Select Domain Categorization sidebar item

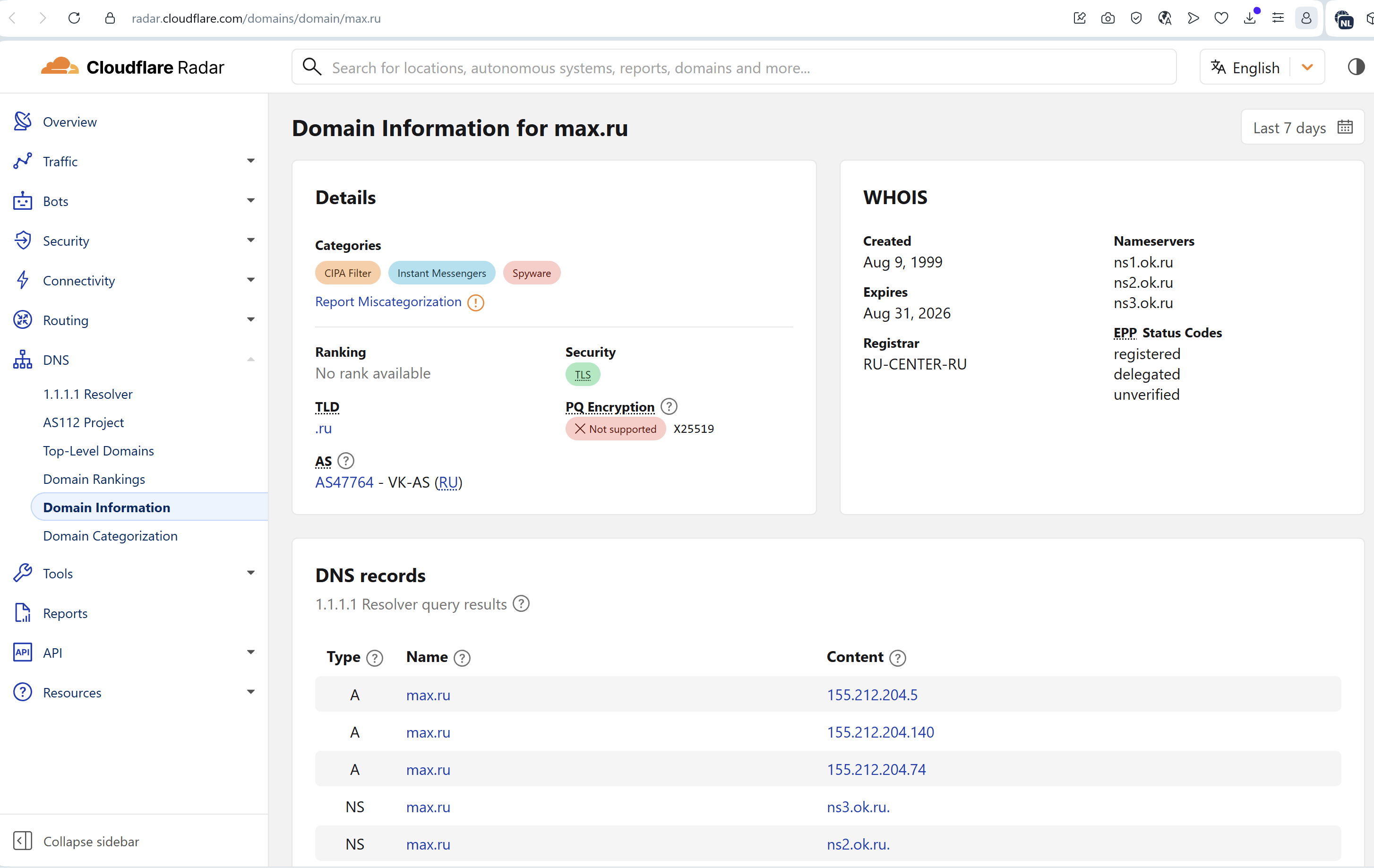pos(110,535)
